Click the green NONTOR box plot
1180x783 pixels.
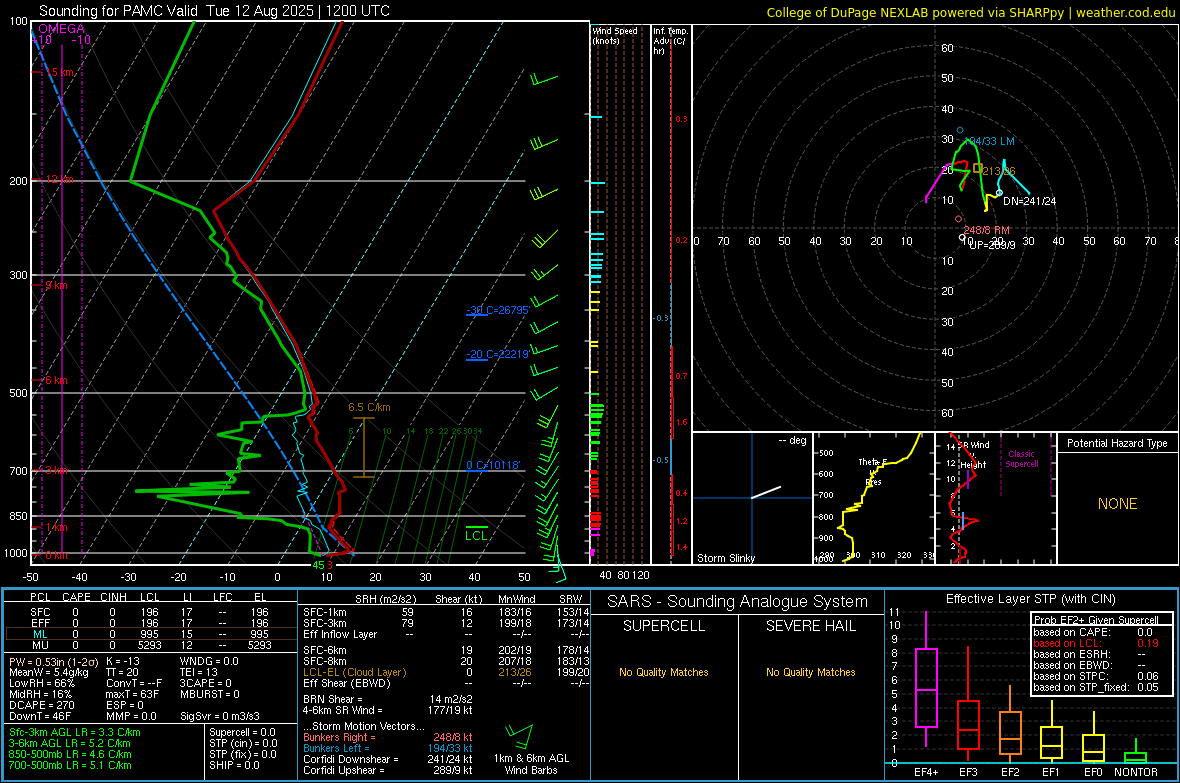1136,753
